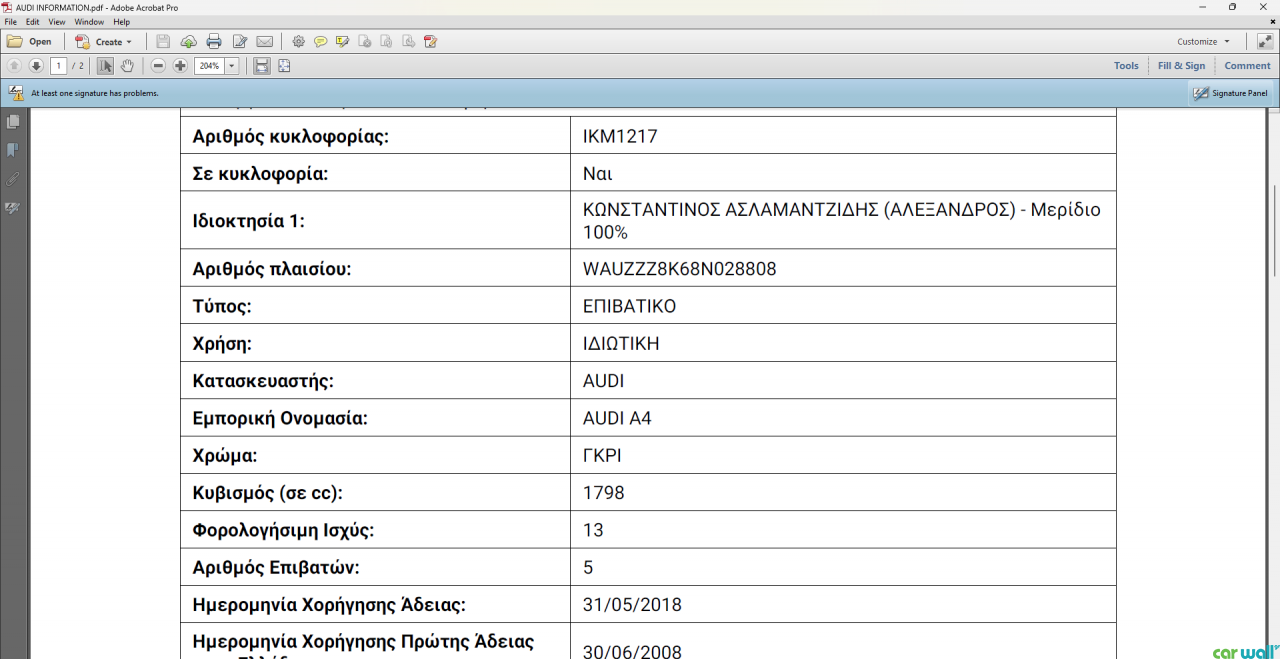This screenshot has width=1280, height=659.
Task: Click the zoom in plus button
Action: coord(180,66)
